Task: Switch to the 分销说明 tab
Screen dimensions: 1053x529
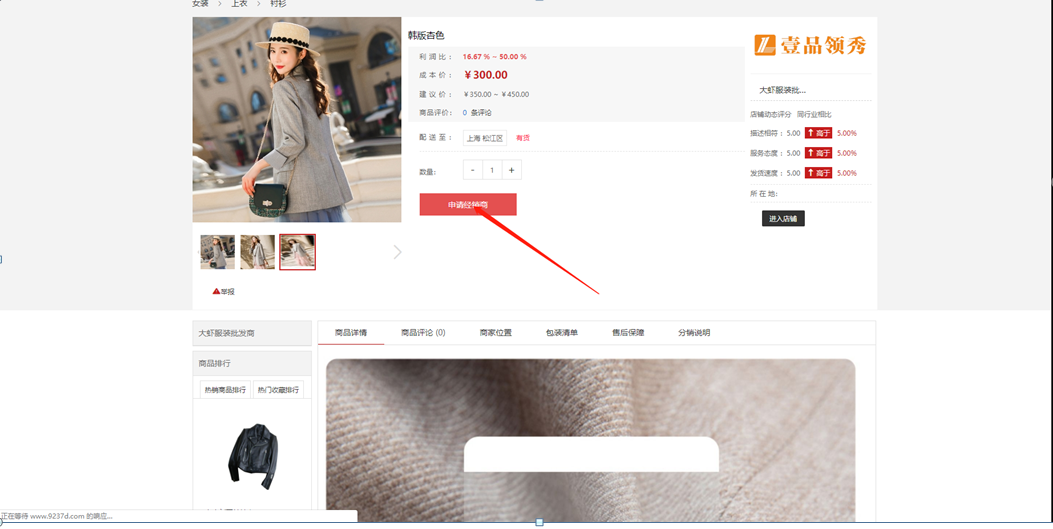Action: coord(694,333)
